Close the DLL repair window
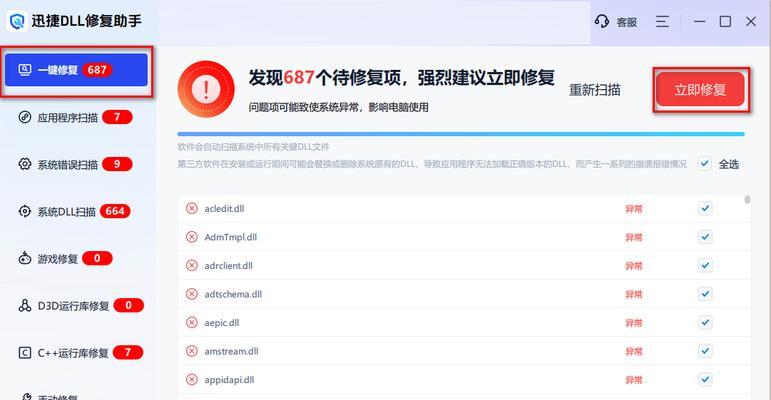771x400 pixels. coord(751,21)
